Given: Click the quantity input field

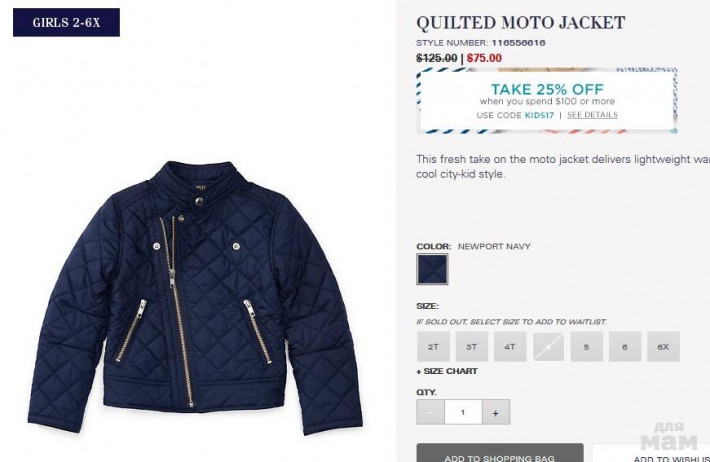Looking at the screenshot, I should click(463, 412).
